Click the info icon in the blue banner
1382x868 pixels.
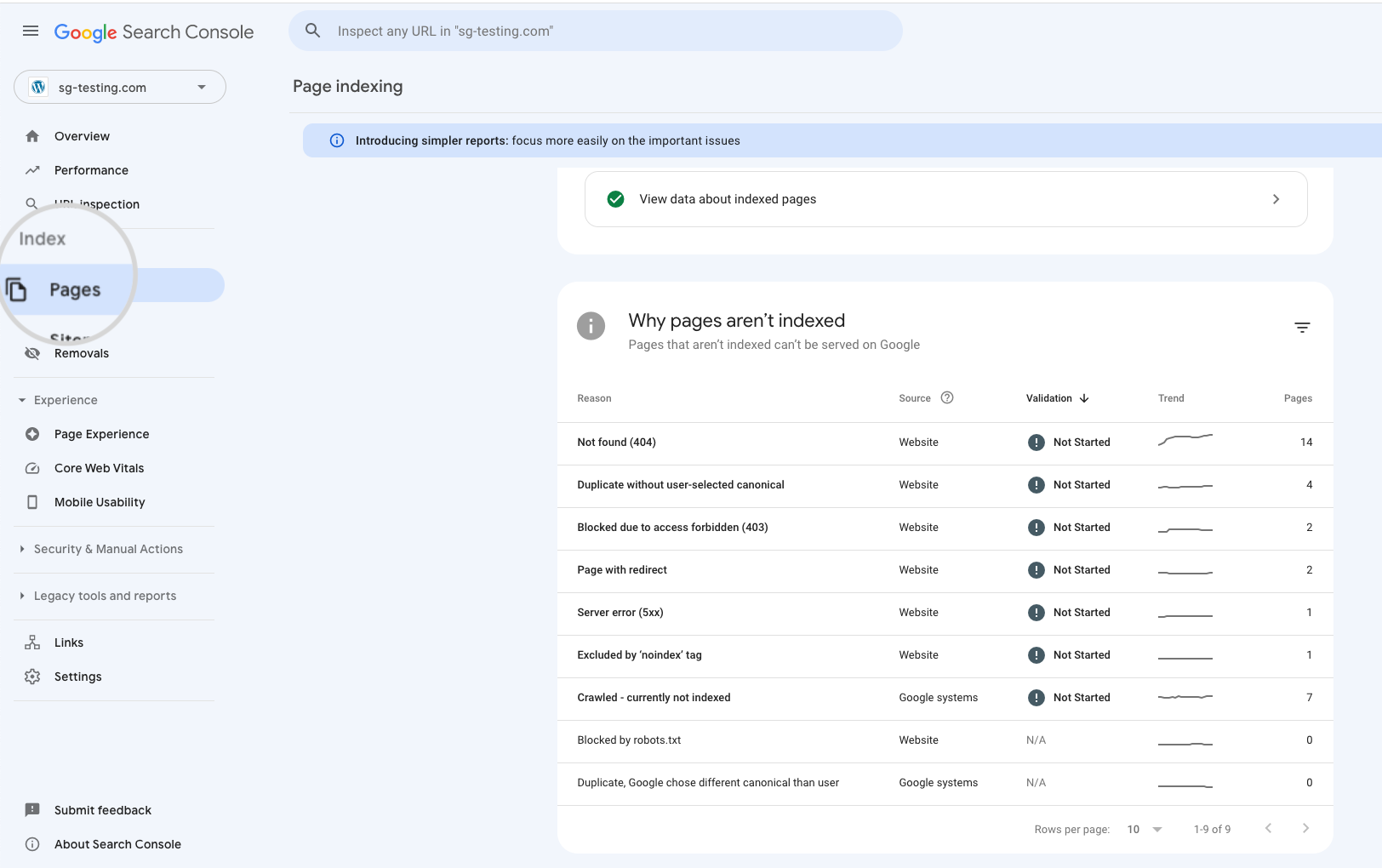point(337,140)
